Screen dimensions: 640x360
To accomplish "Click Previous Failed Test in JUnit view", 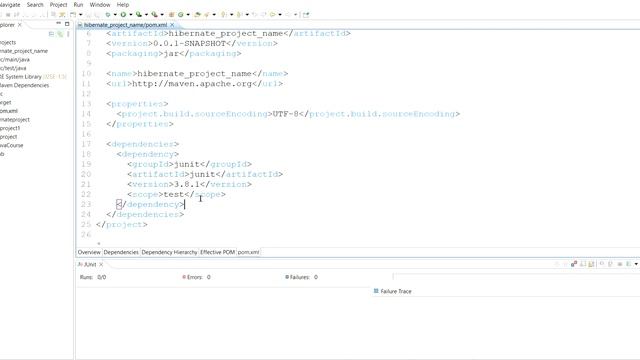I will [x=565, y=264].
